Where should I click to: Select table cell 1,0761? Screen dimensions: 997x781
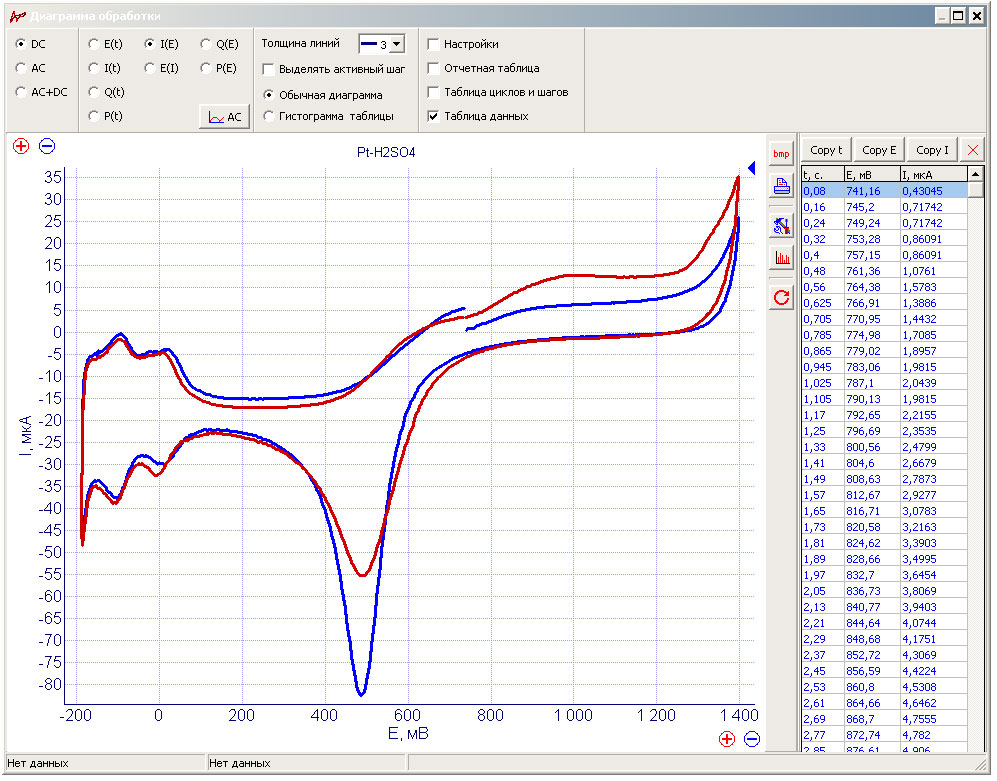tap(933, 271)
